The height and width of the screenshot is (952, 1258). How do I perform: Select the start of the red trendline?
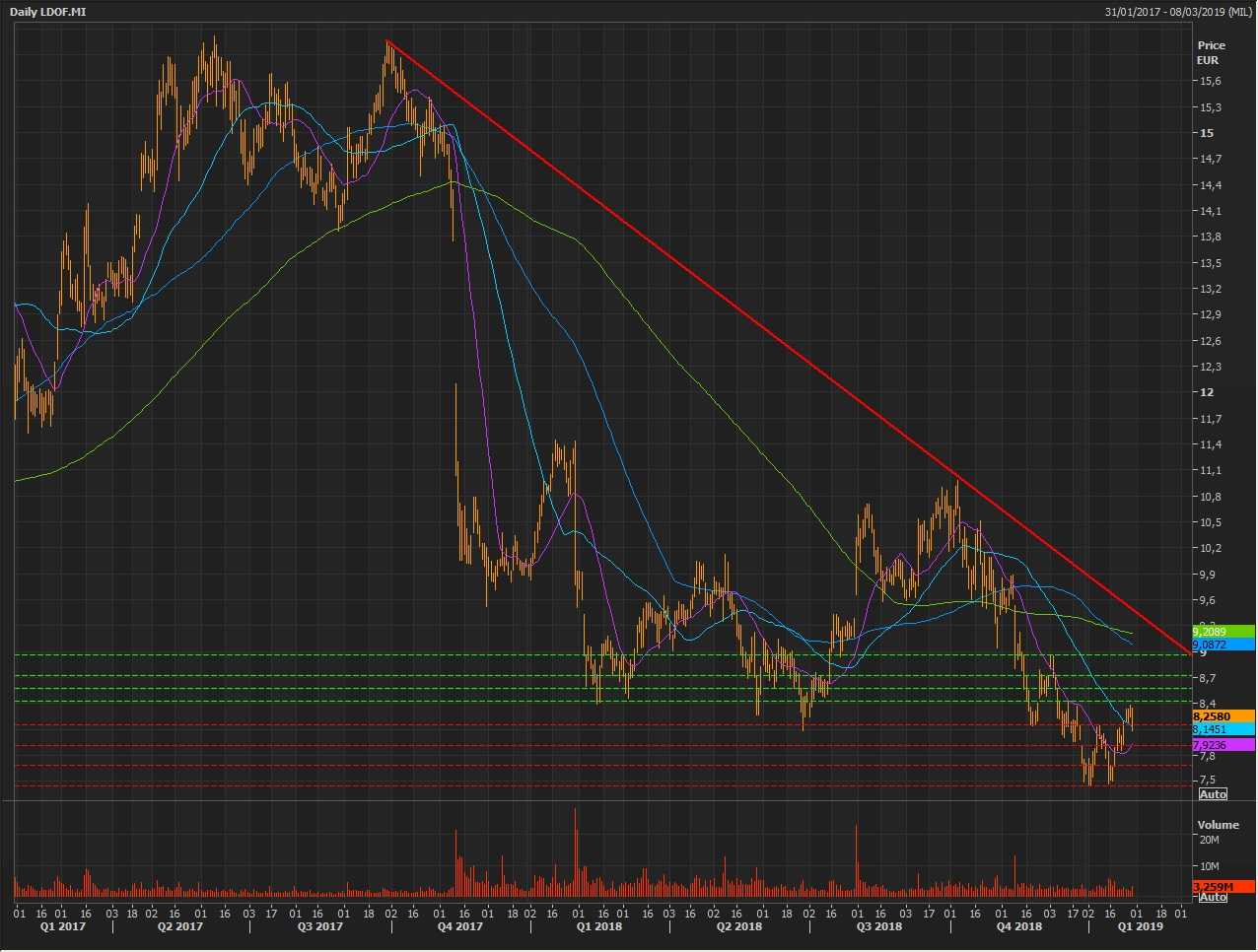(387, 41)
